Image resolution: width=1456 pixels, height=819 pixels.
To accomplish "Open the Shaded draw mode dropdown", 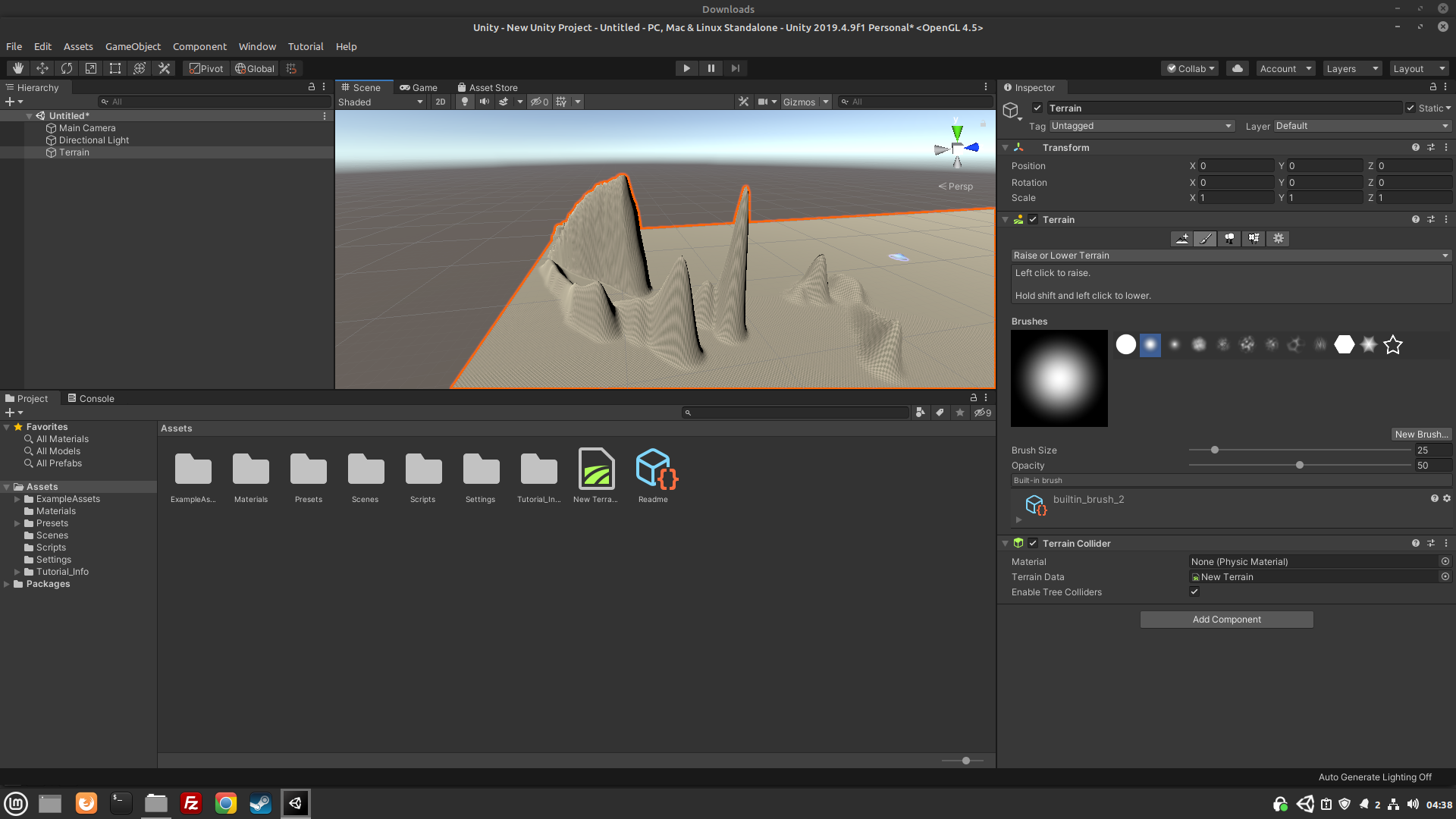I will pyautogui.click(x=381, y=102).
